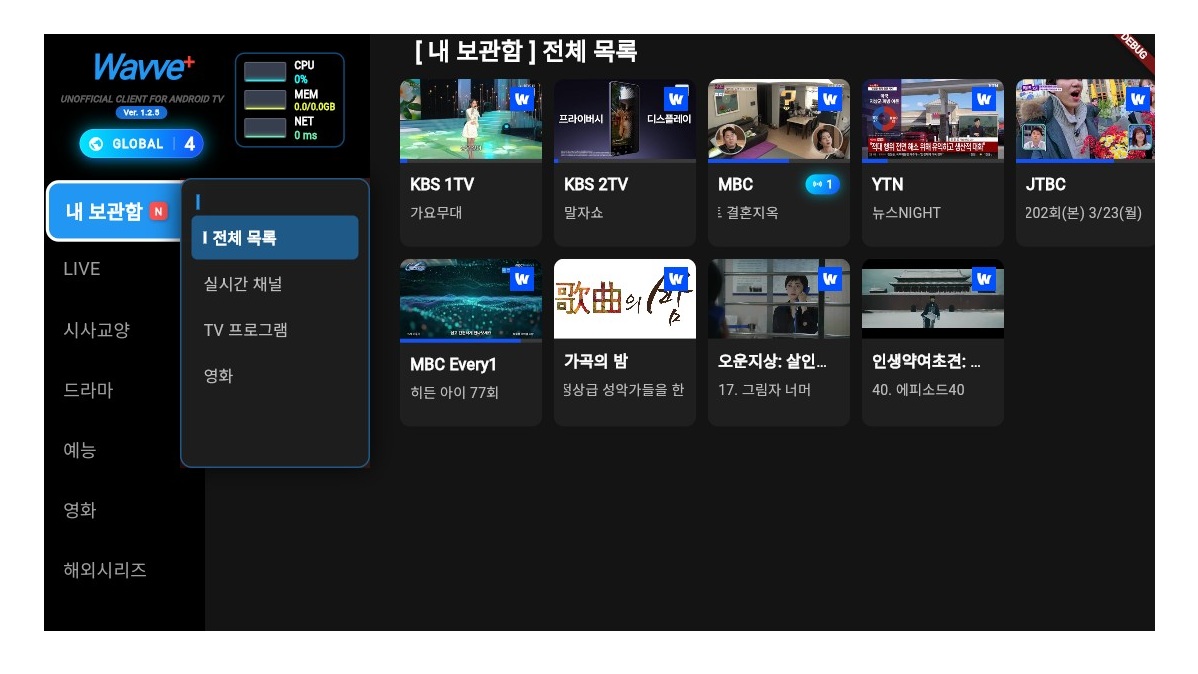Click the 17. 그림자 너머 episode text
This screenshot has height=674, width=1198.
coord(764,390)
